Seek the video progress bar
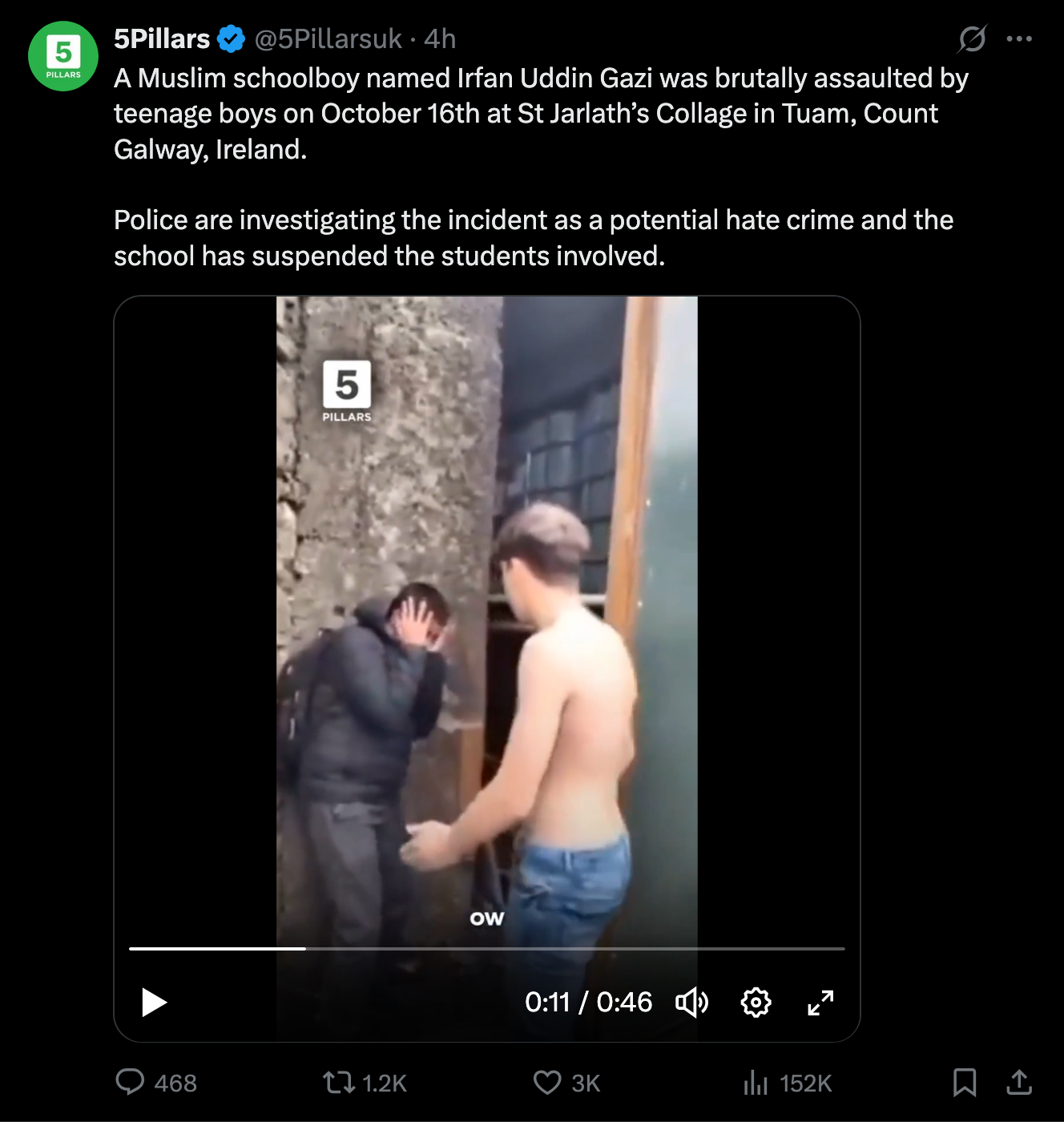This screenshot has width=1064, height=1122. [x=487, y=948]
